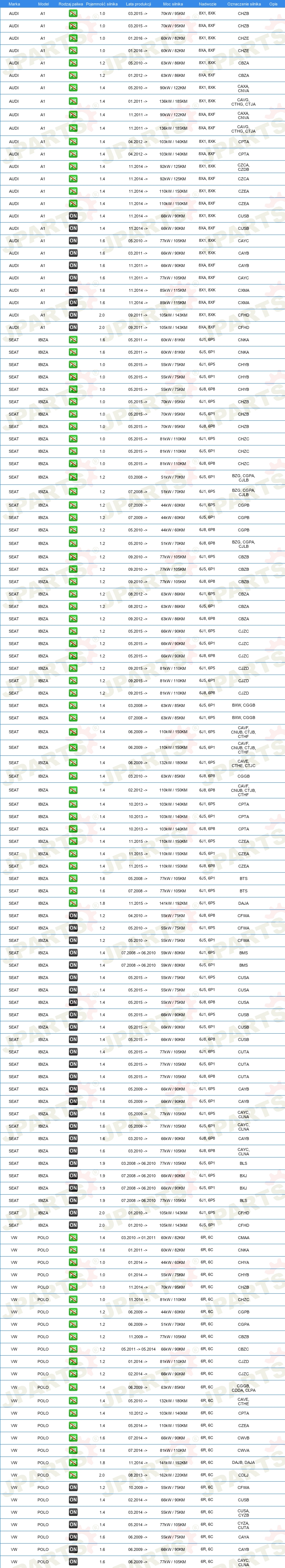Click 44kW / 60KM in VW POLO CHYA row
This screenshot has width=285, height=1568.
point(173,1262)
